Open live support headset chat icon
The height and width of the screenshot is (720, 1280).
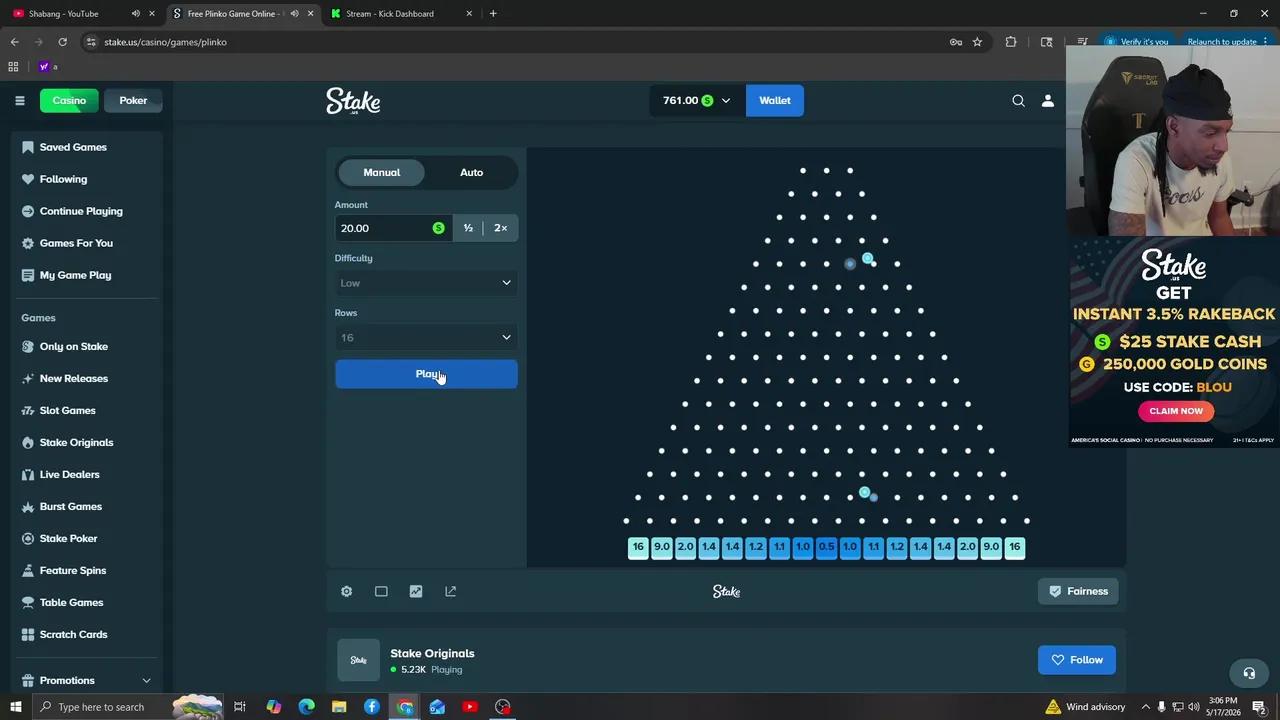1248,673
